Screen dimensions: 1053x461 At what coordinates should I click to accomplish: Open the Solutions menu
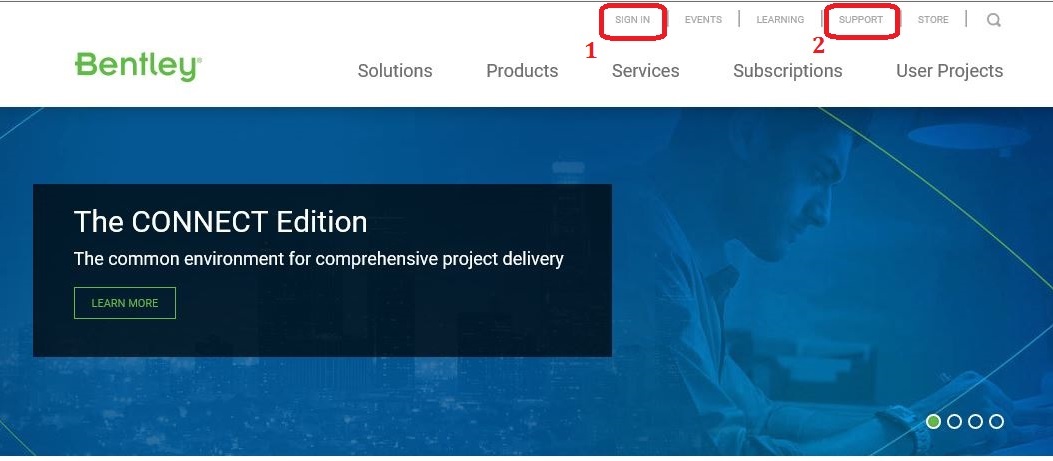tap(395, 71)
